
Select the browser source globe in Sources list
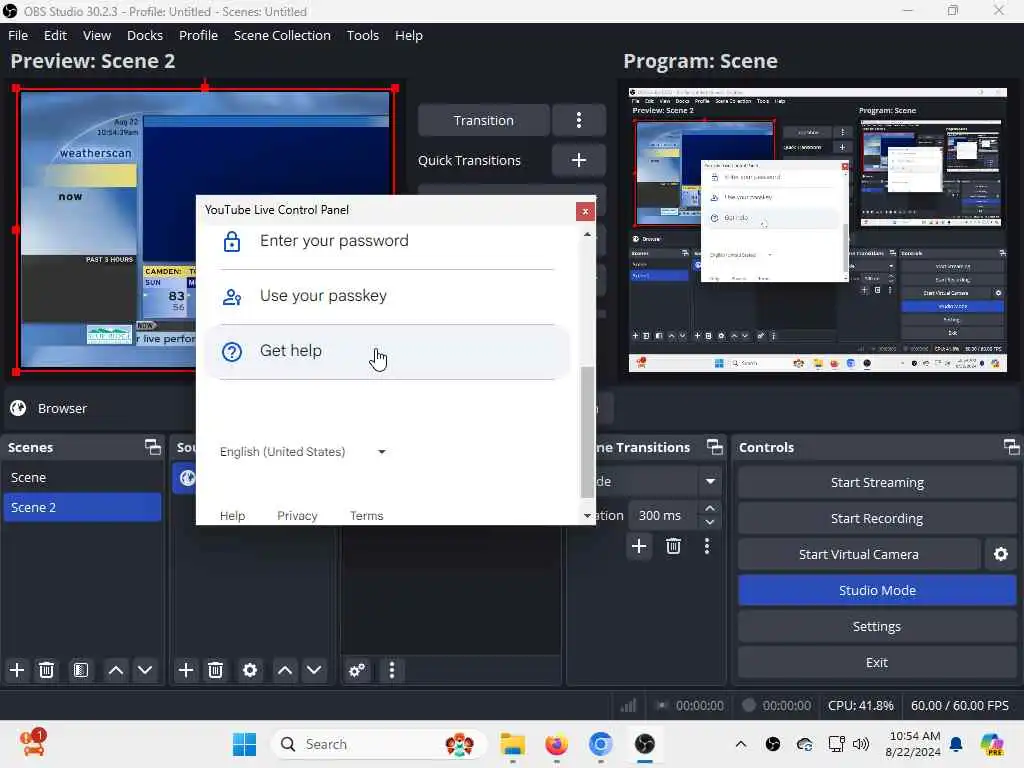[187, 478]
